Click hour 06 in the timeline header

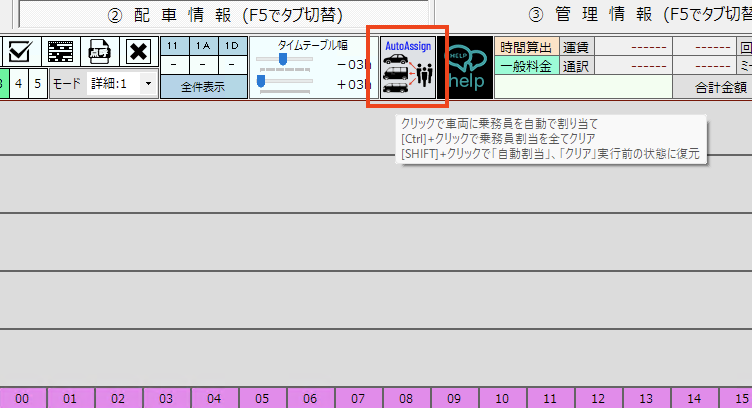tap(310, 398)
